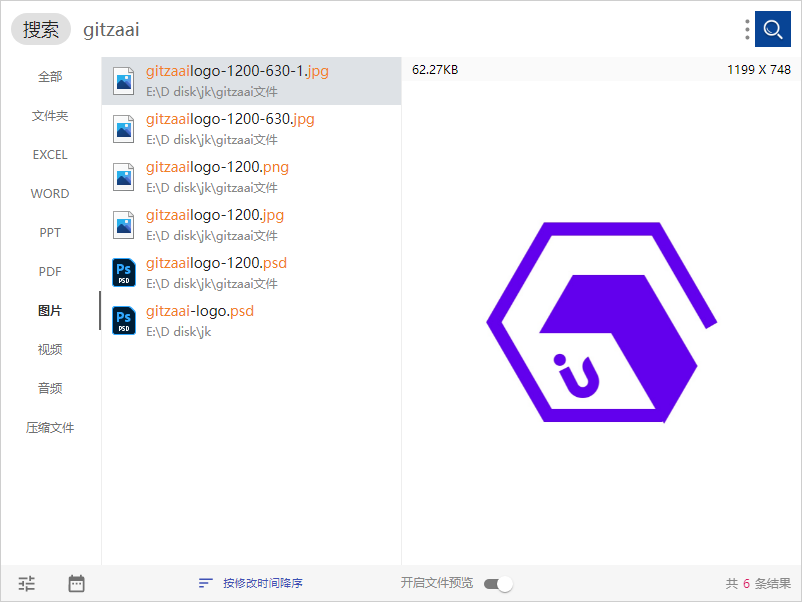Image resolution: width=802 pixels, height=602 pixels.
Task: Click the 1199 X 748 dimensions text
Action: [759, 70]
